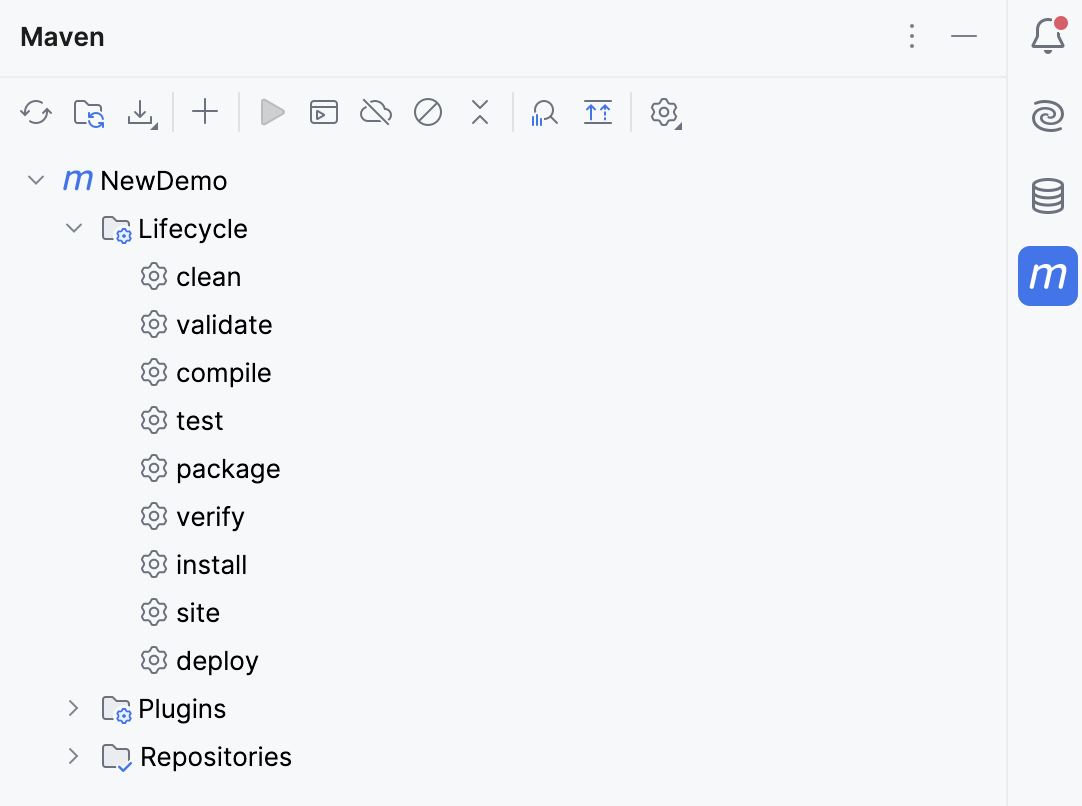Open the Maven panel options menu
The image size is (1082, 806).
coord(911,37)
